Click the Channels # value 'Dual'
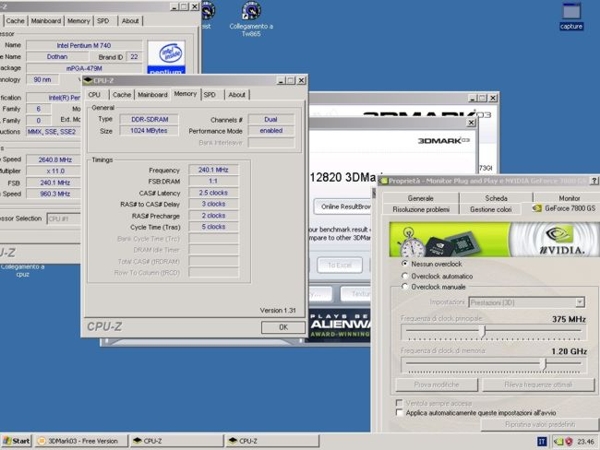600x450 pixels. [271, 119]
